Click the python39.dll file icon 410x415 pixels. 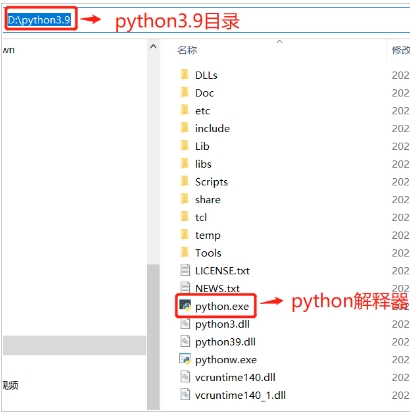coord(185,341)
